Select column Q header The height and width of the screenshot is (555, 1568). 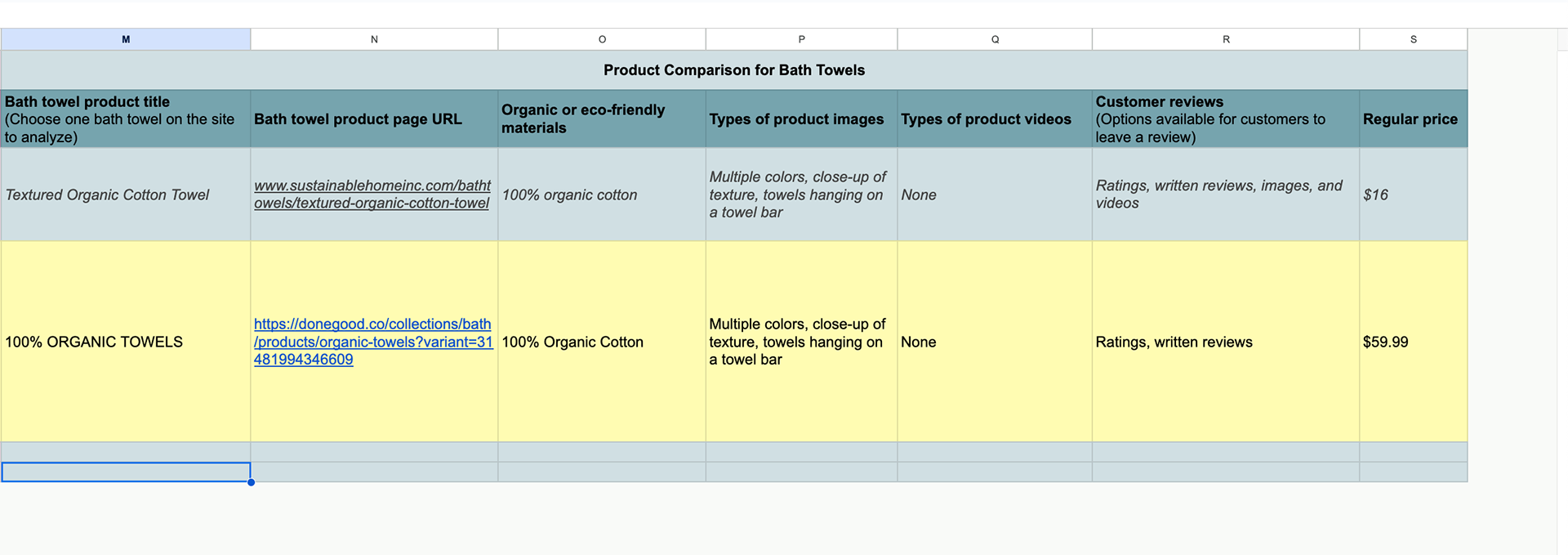pyautogui.click(x=995, y=39)
